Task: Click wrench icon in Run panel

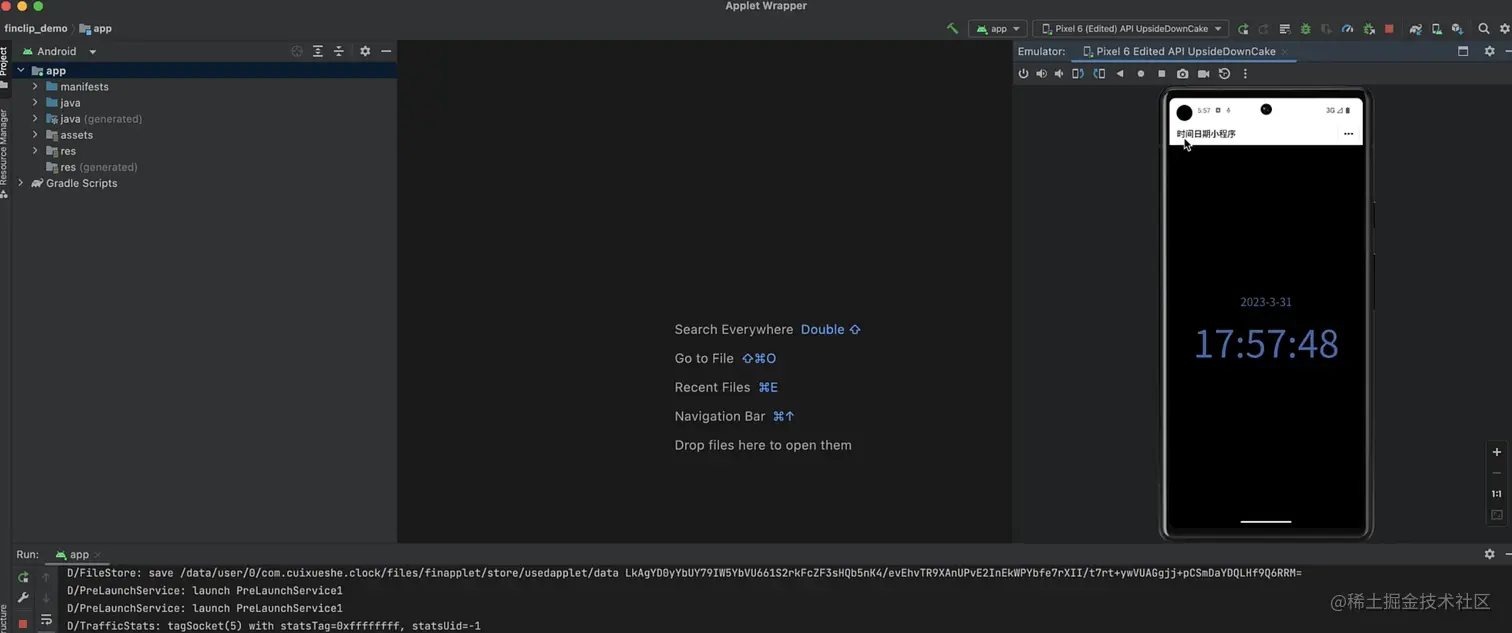Action: (23, 598)
